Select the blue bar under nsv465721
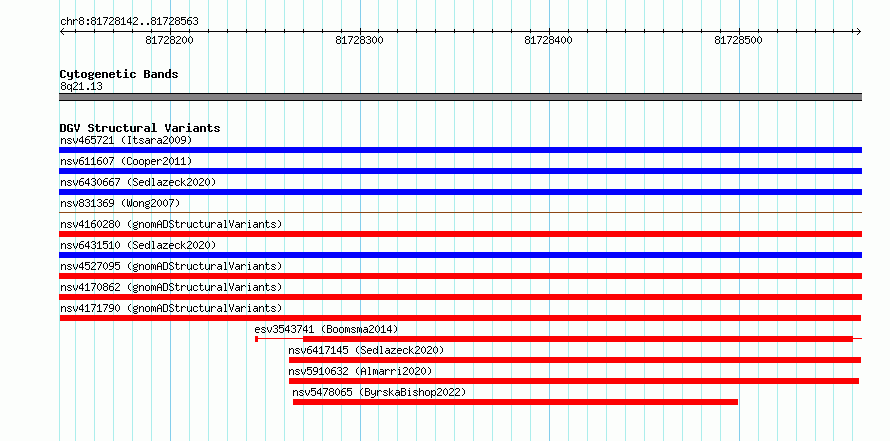890x441 pixels. (x=460, y=150)
